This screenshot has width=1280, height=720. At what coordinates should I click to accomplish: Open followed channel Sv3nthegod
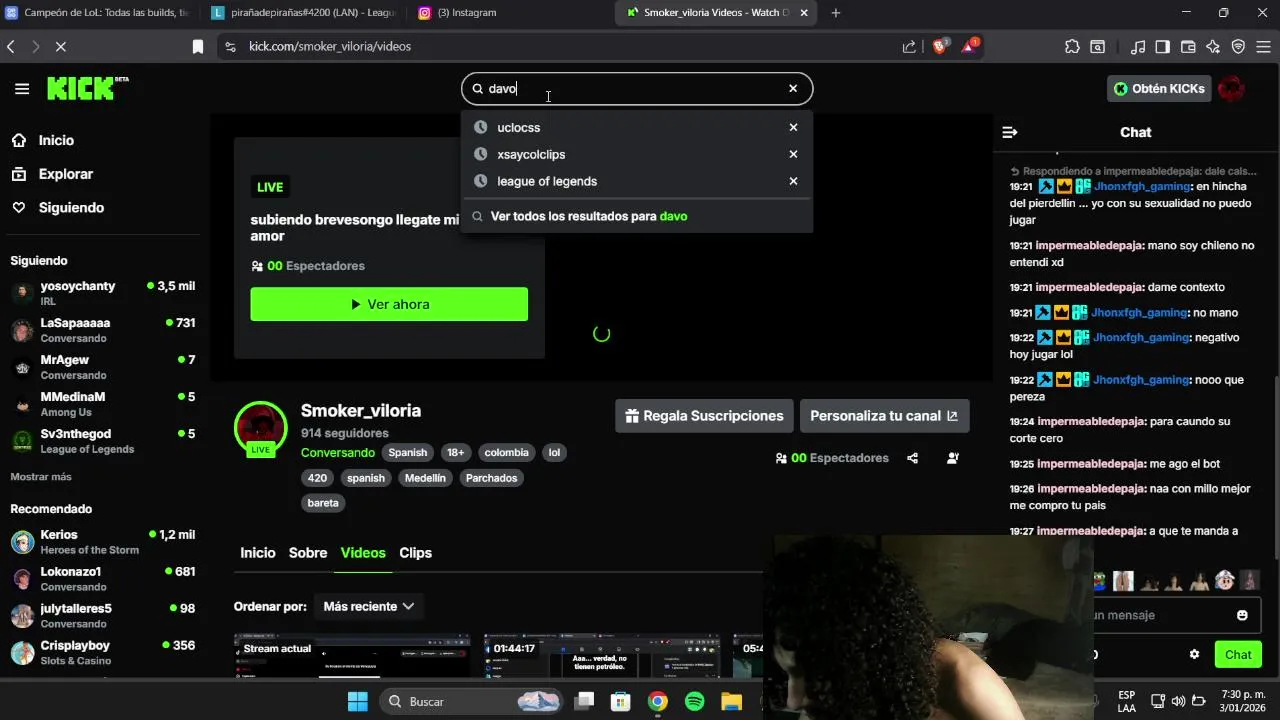point(103,441)
